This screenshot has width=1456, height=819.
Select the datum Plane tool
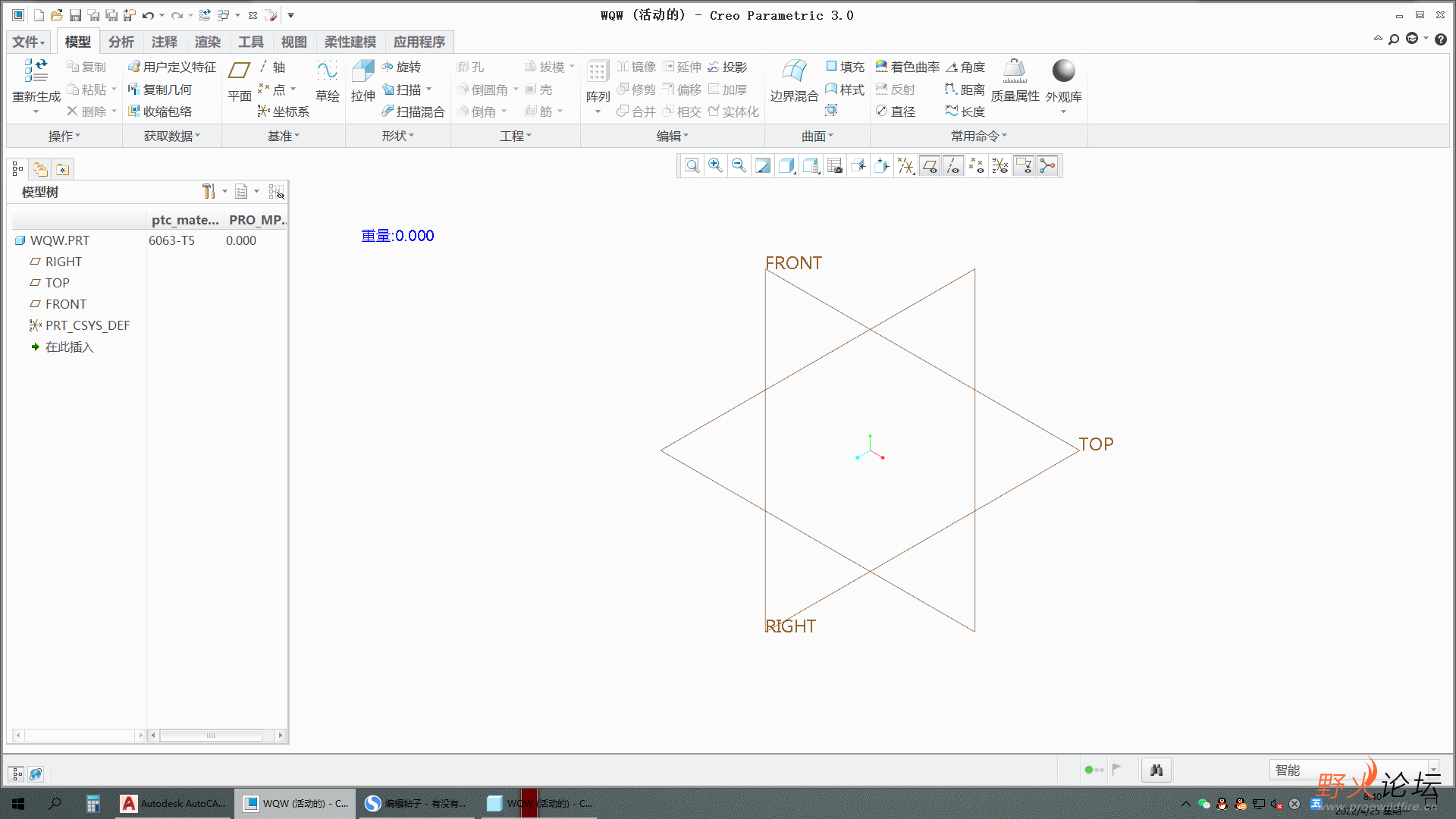click(x=240, y=80)
